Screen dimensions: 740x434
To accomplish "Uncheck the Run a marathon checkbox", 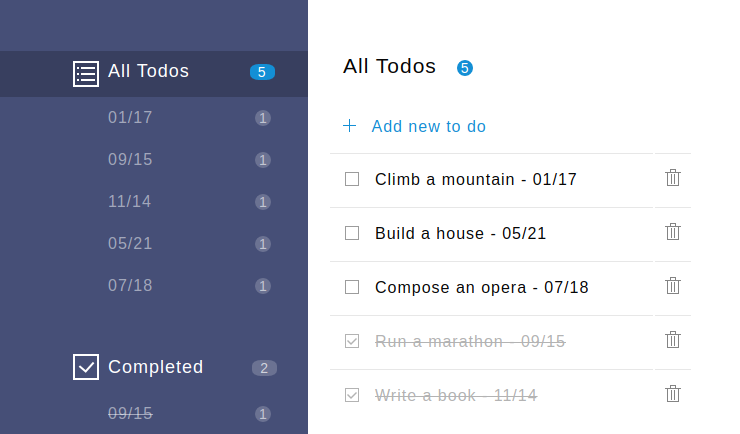I will pyautogui.click(x=352, y=341).
